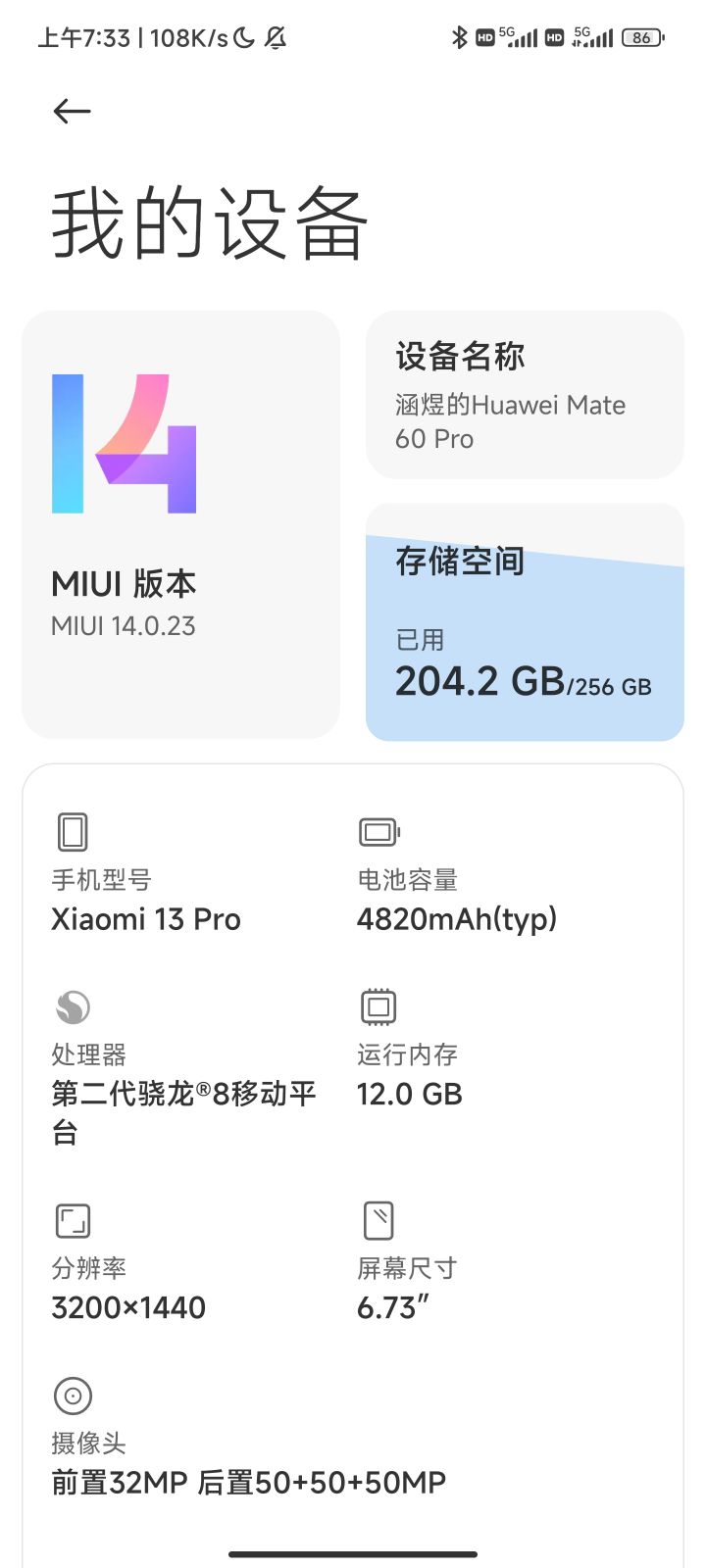Tap the RAM chip icon
Image resolution: width=706 pixels, height=1568 pixels.
pyautogui.click(x=378, y=1006)
